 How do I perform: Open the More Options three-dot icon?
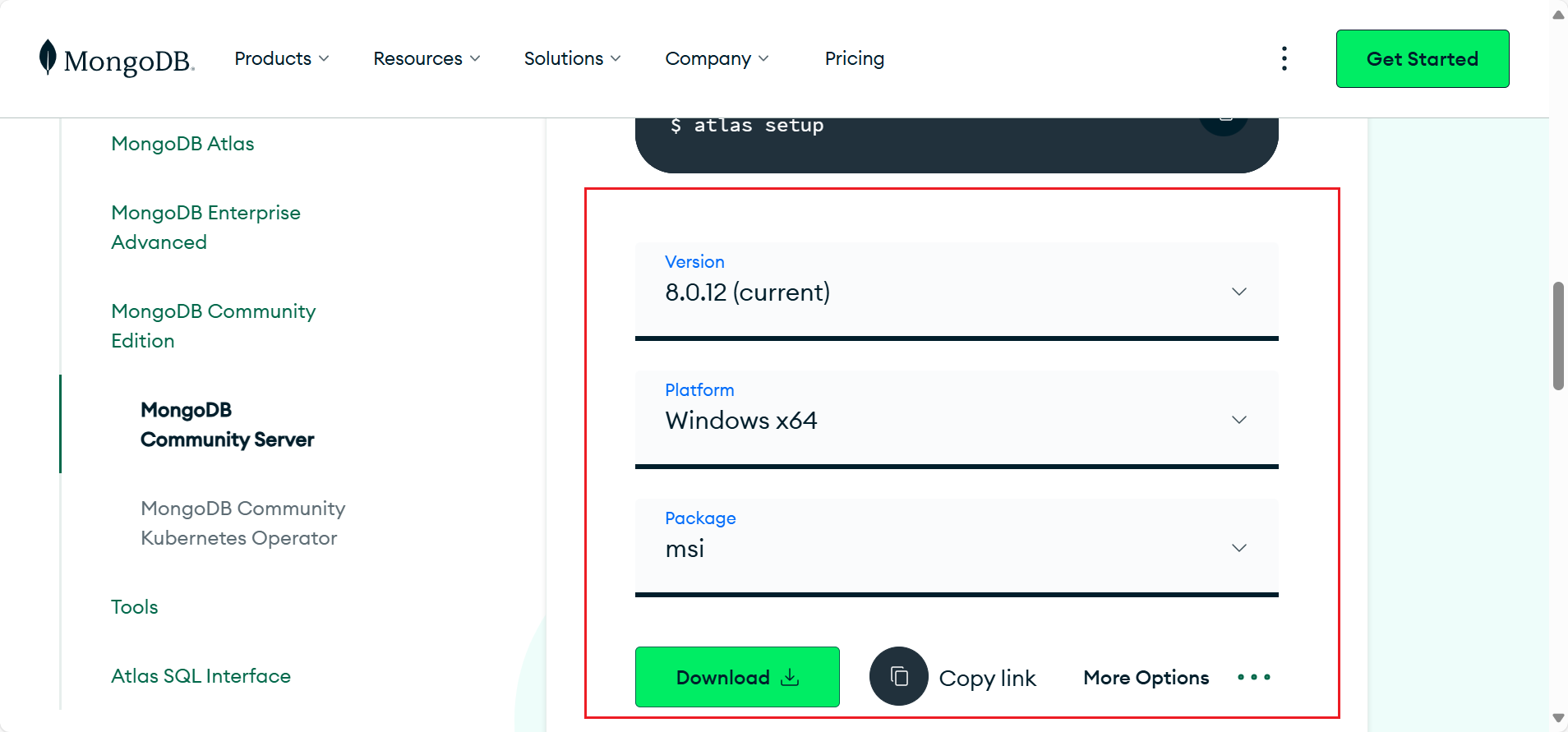click(1254, 677)
